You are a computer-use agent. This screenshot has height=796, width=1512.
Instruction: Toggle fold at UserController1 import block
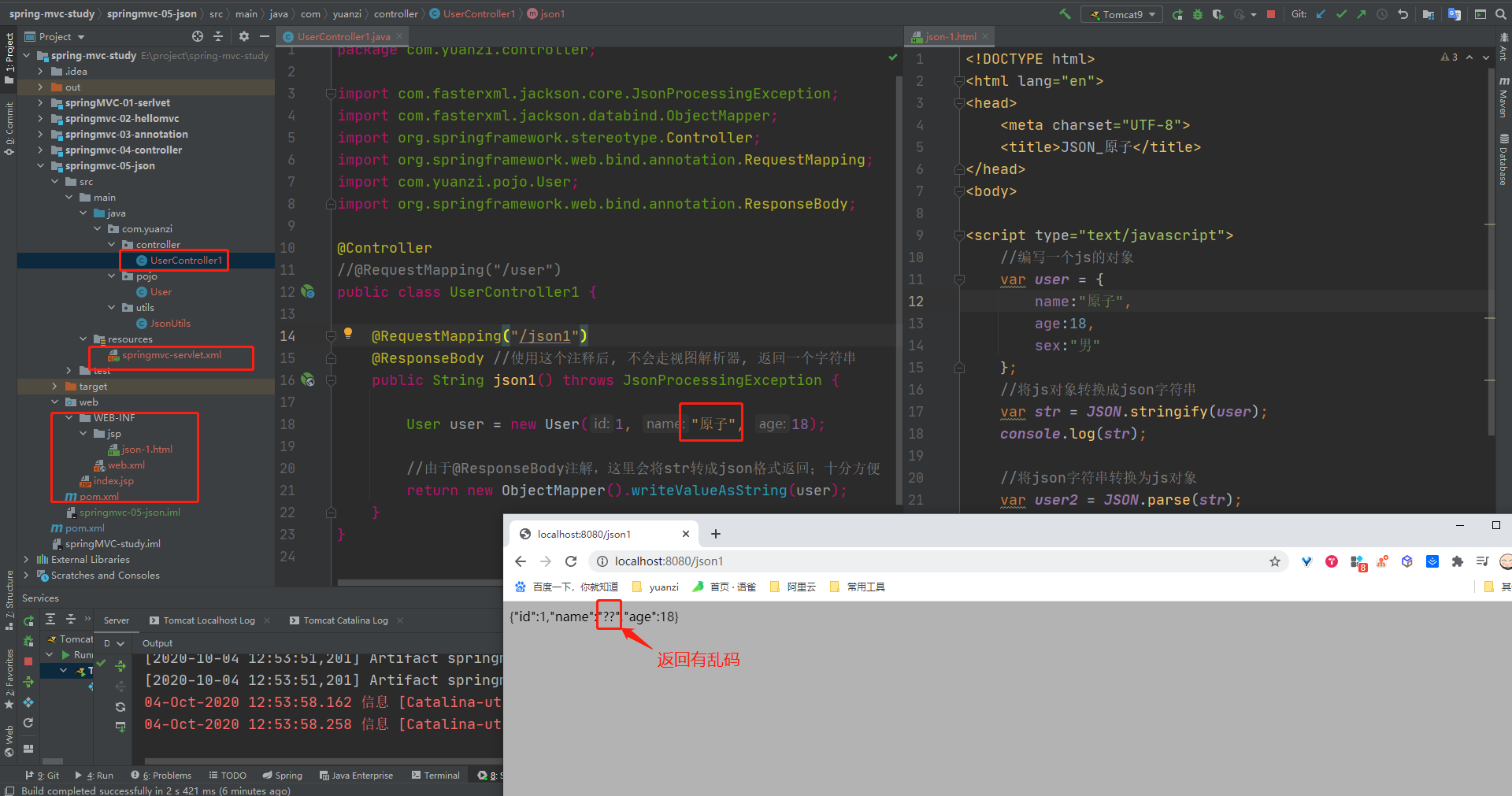point(331,94)
